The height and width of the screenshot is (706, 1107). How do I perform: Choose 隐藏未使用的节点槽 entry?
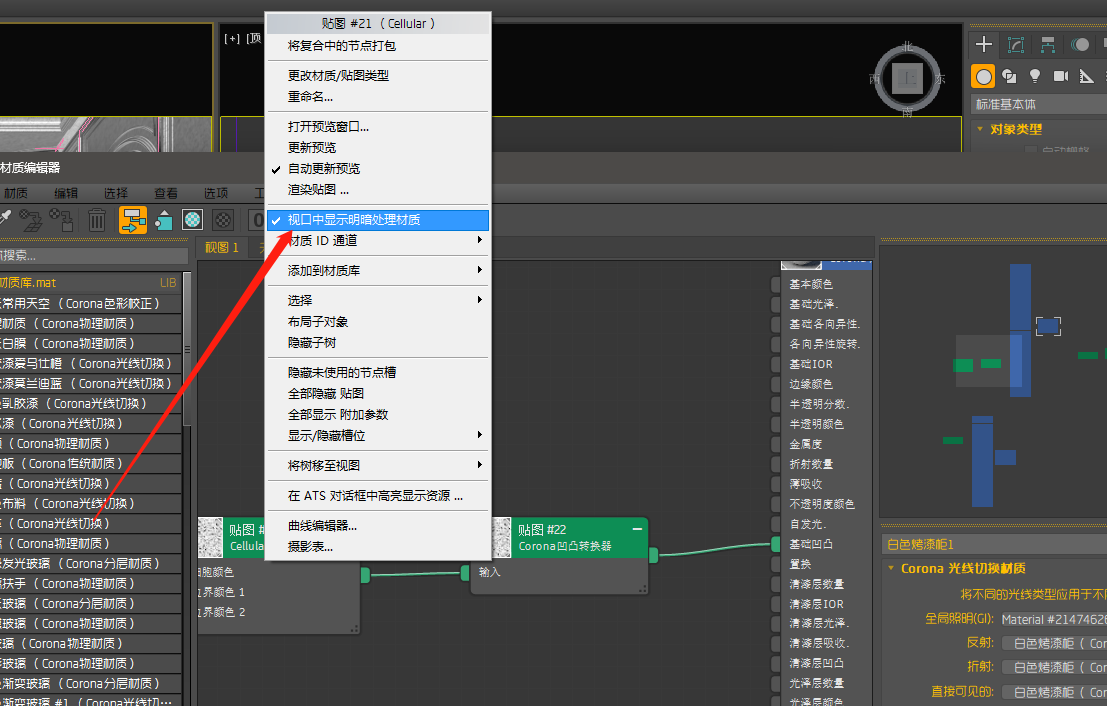coord(378,372)
